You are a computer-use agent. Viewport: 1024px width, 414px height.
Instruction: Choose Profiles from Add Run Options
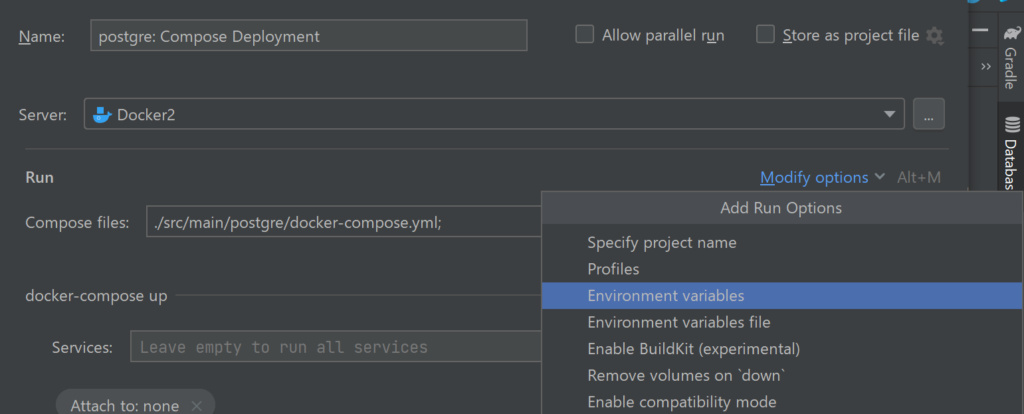[x=613, y=269]
